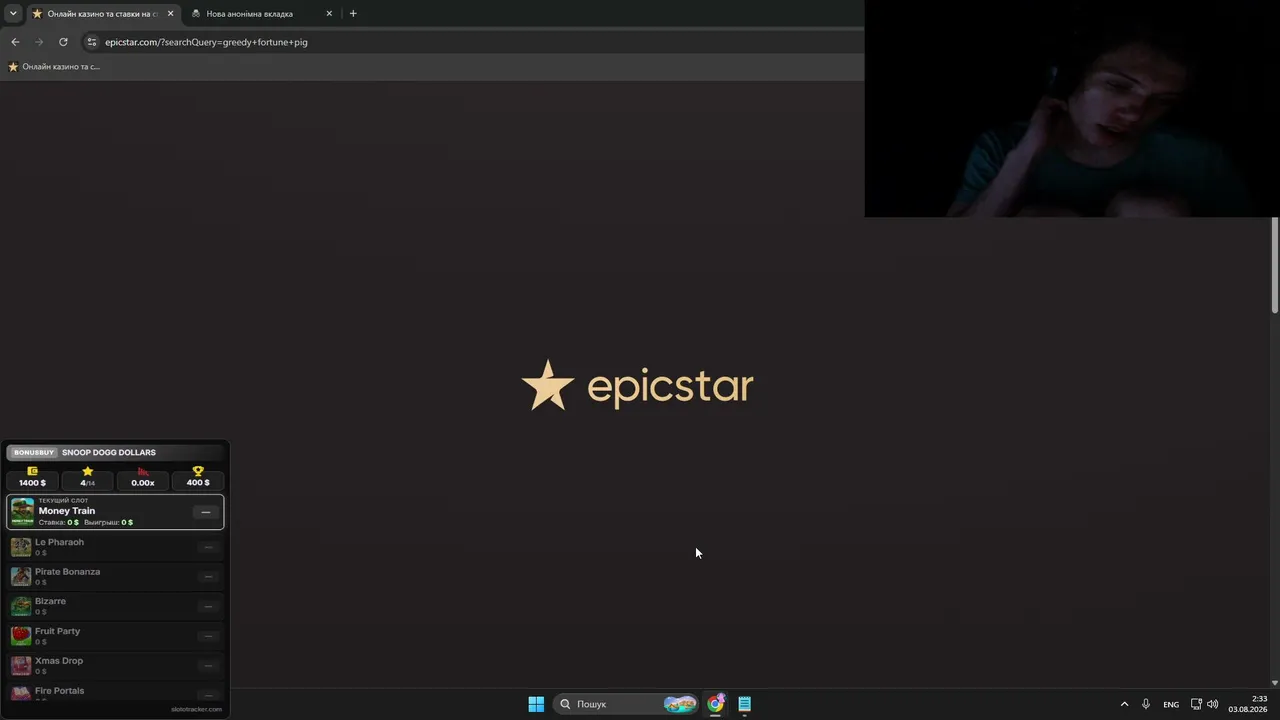The width and height of the screenshot is (1280, 720).
Task: Open the Xmas Drop slot thumbnail
Action: (21, 666)
